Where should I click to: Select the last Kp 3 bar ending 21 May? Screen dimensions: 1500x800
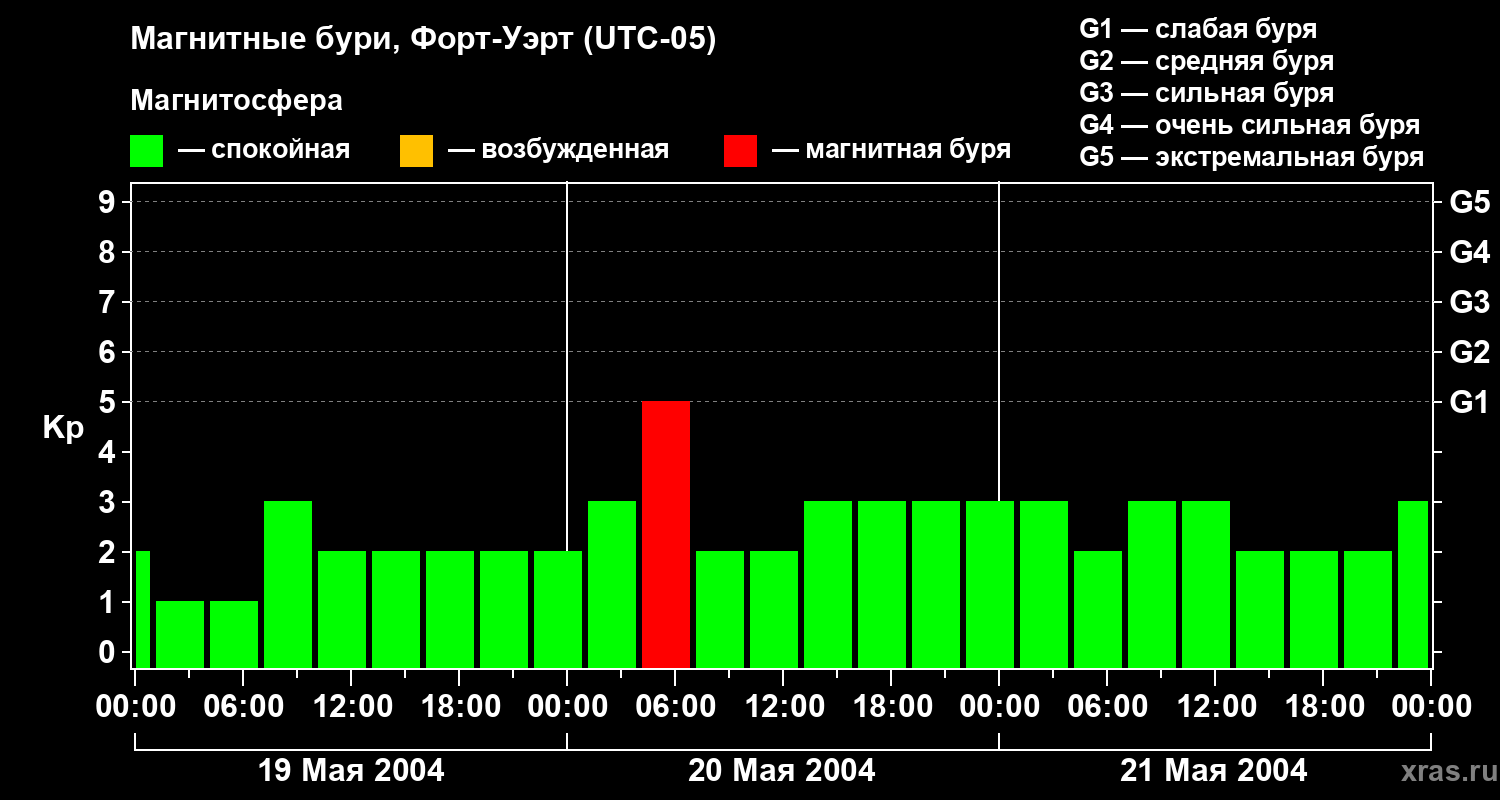click(x=1413, y=584)
